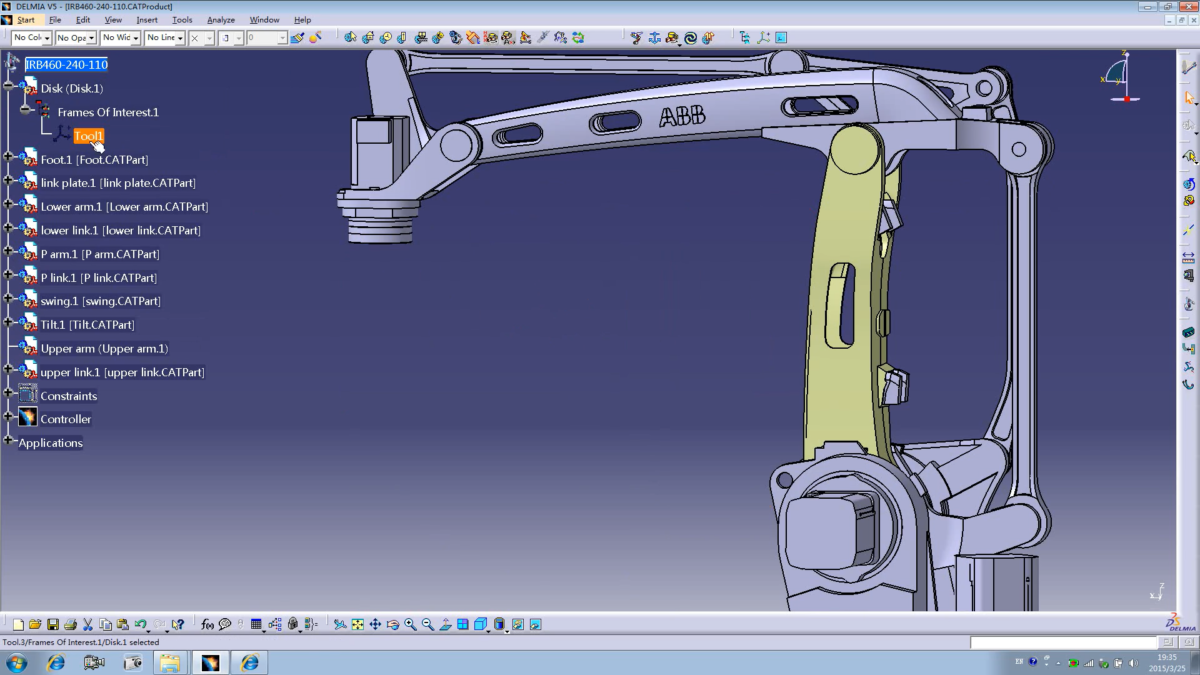
Task: Click the Save icon in bottom toolbar
Action: pos(53,625)
